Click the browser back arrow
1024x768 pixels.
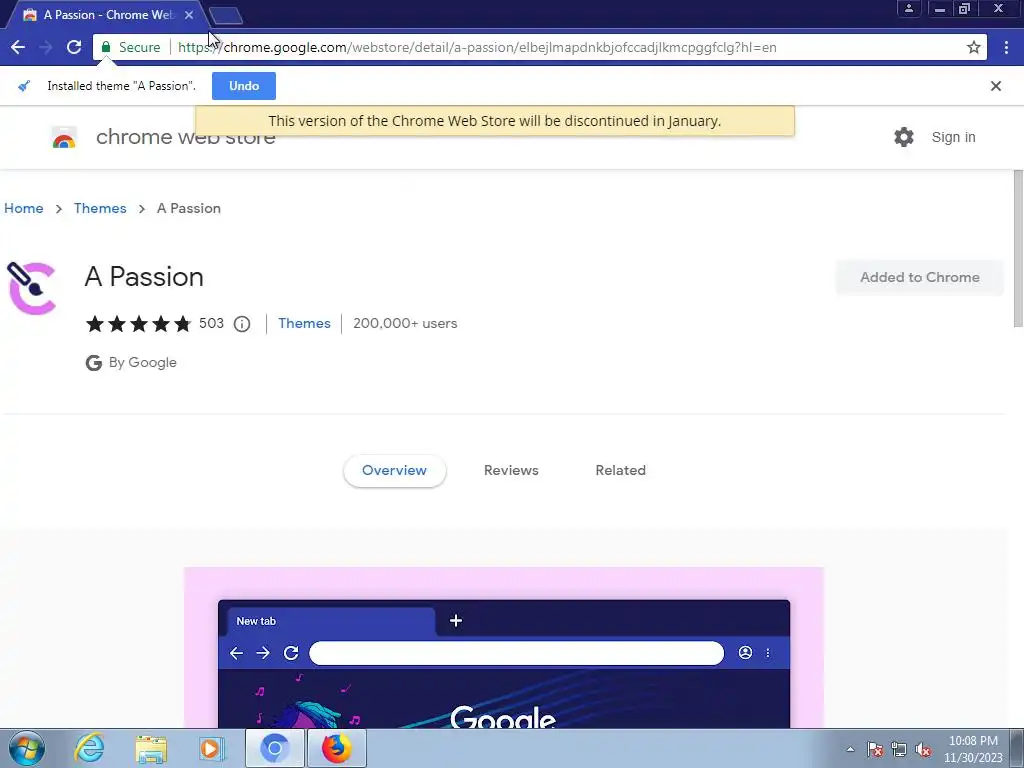pos(18,47)
